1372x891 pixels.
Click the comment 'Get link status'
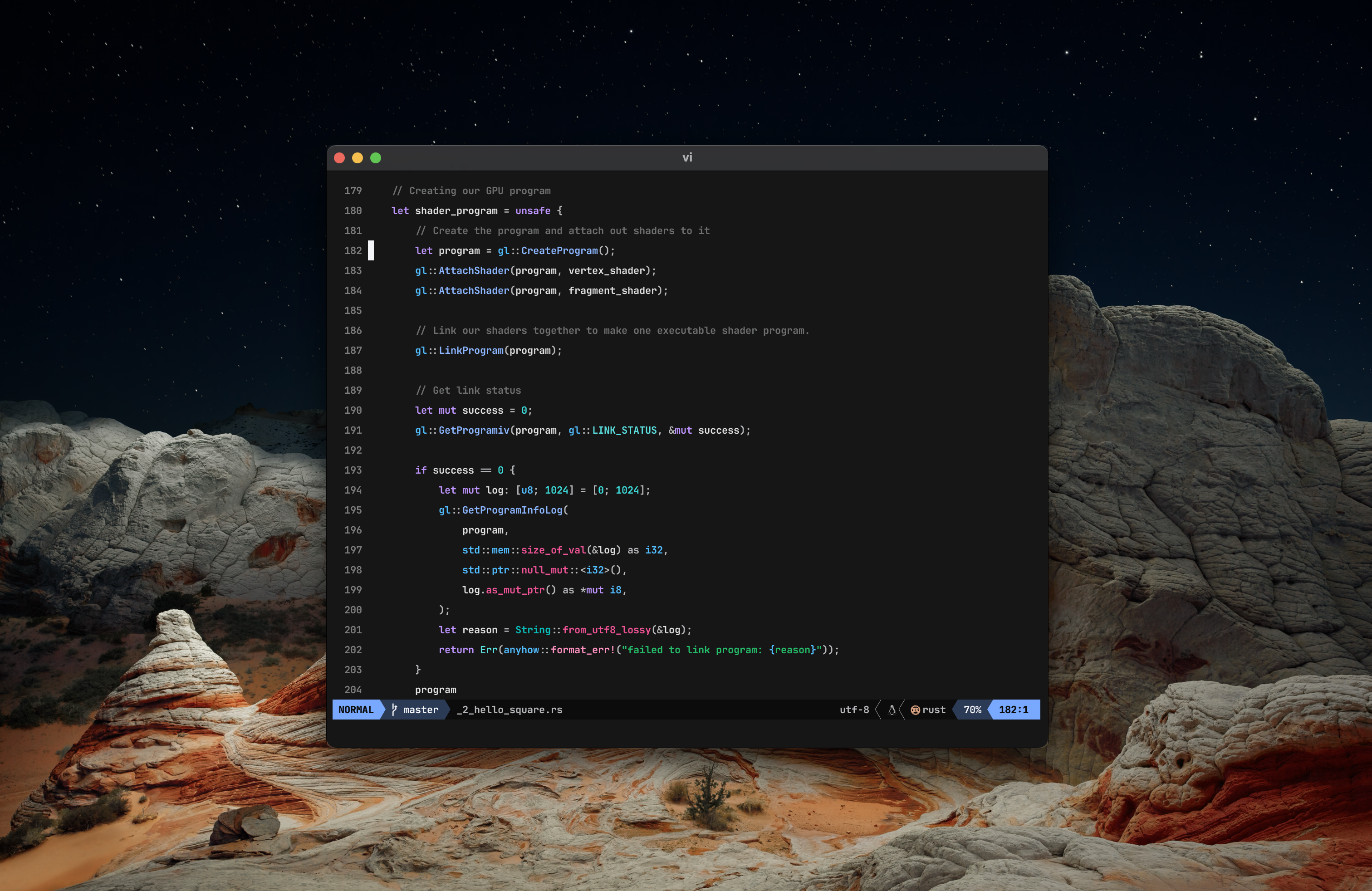[x=468, y=391]
